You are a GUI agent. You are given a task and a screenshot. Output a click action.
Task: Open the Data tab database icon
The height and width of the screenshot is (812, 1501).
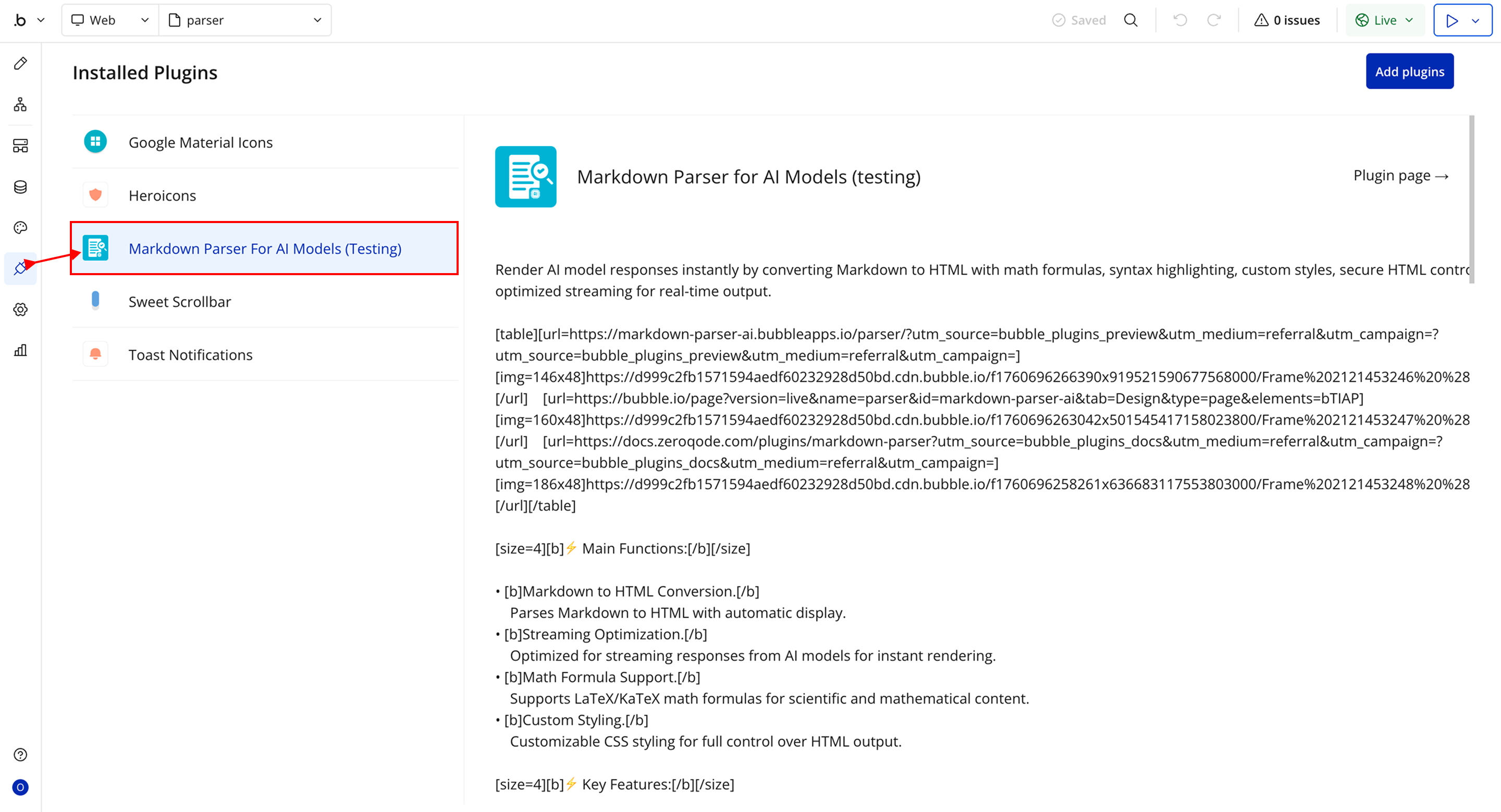pos(20,187)
